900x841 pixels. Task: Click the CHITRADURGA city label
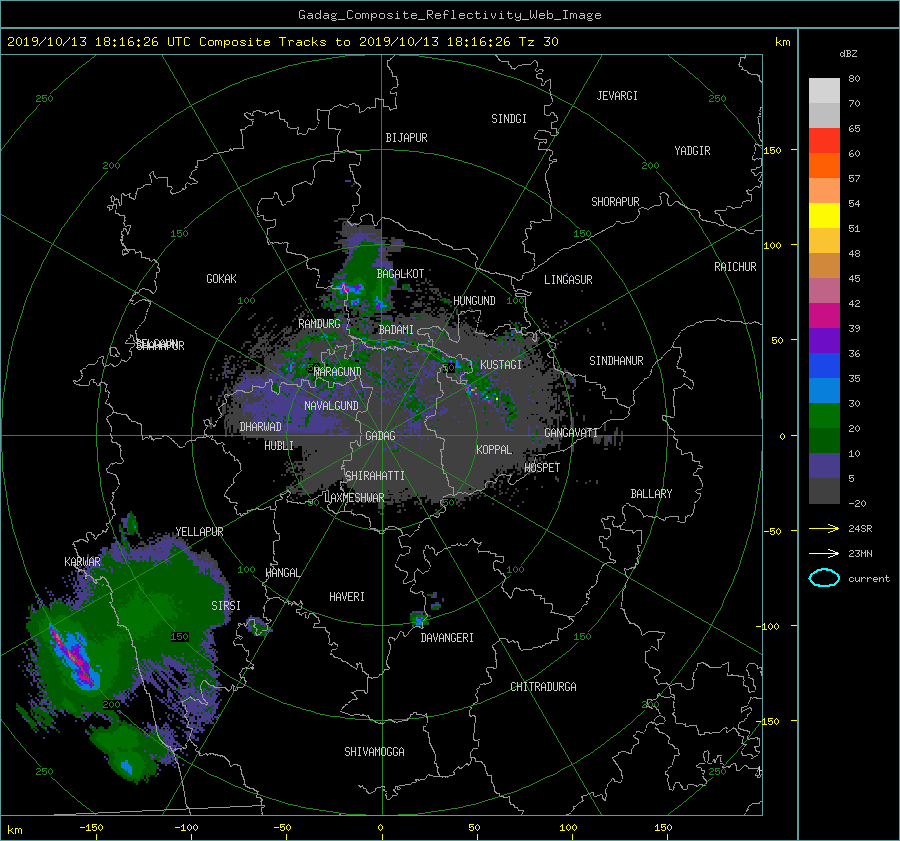coord(543,687)
